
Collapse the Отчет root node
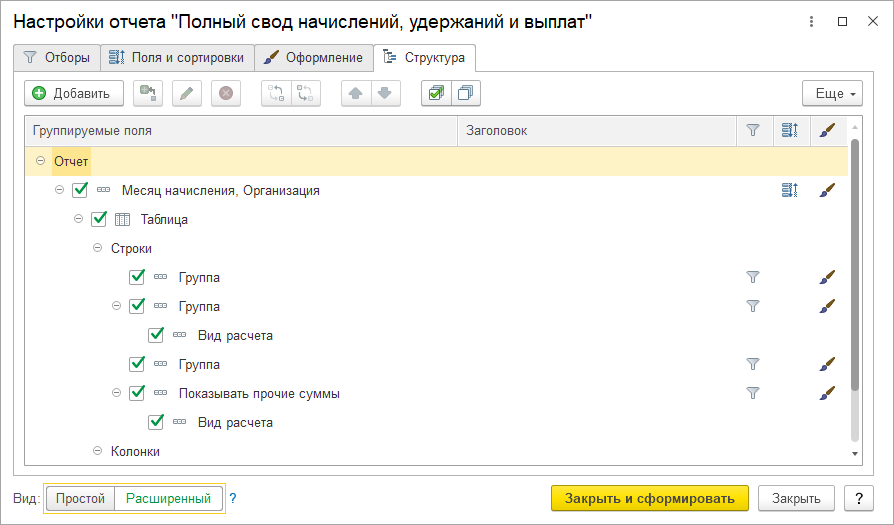40,161
